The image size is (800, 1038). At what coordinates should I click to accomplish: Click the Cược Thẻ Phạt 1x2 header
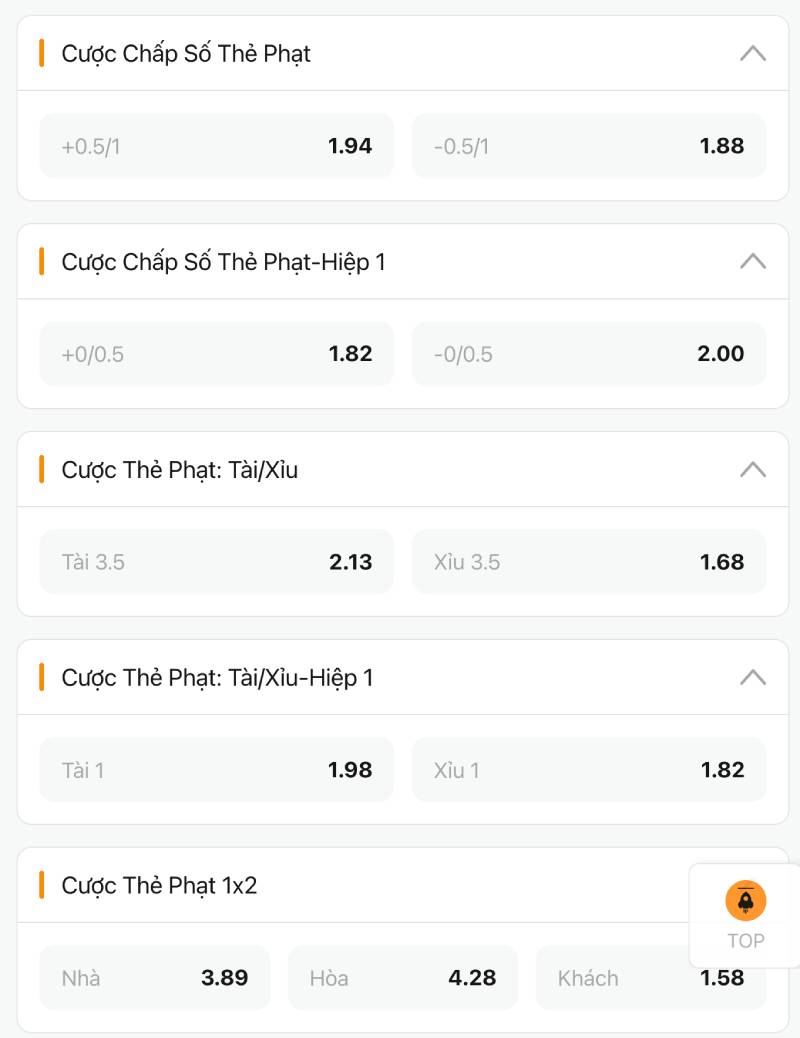tap(160, 886)
